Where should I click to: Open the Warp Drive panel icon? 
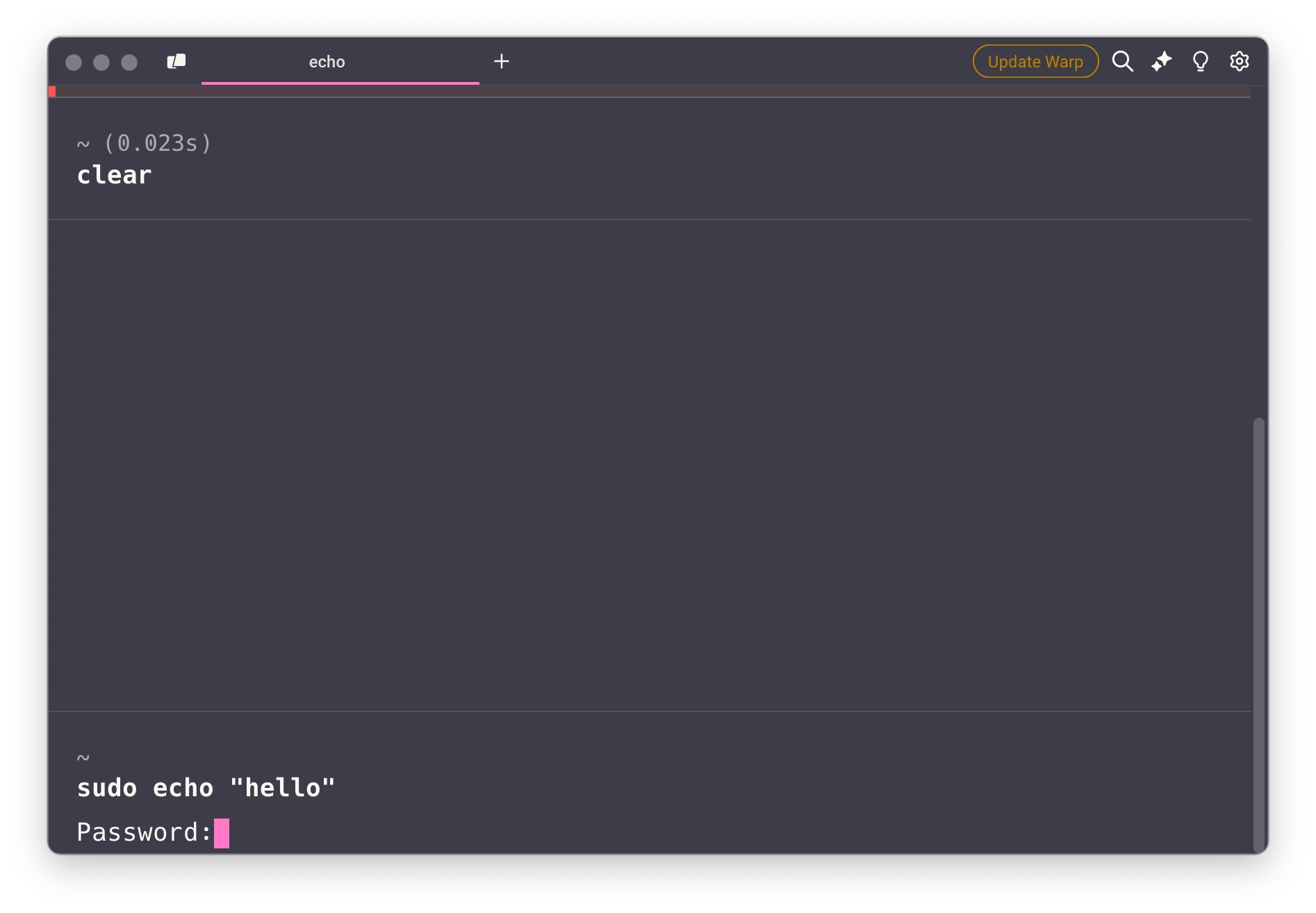[176, 62]
